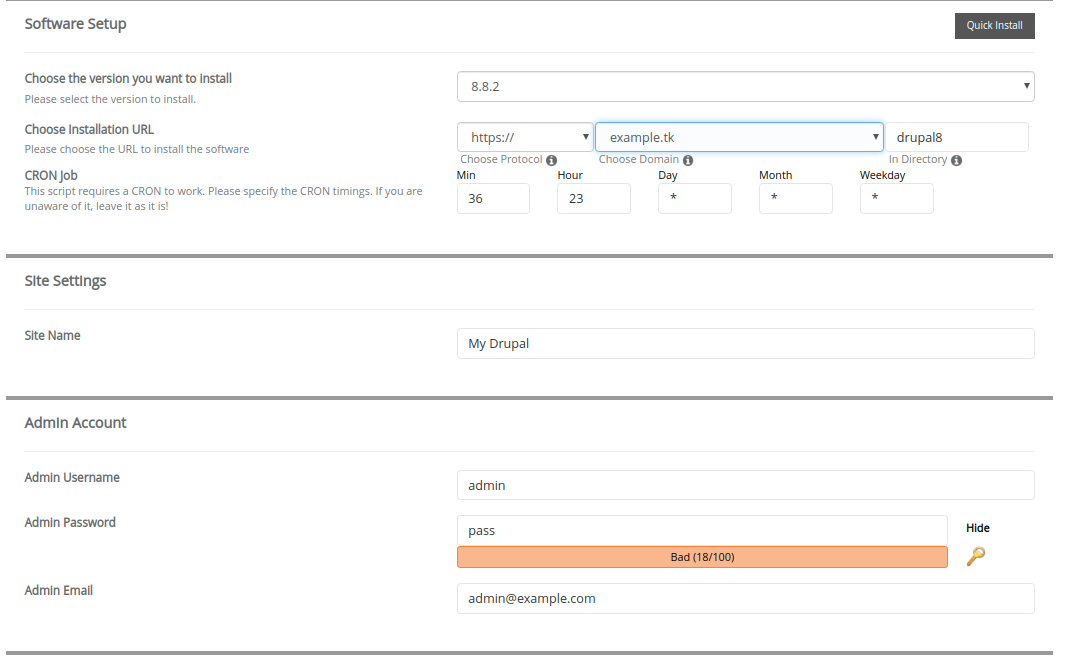Image resolution: width=1068 pixels, height=659 pixels.
Task: Click the Admin Password label
Action: click(70, 522)
